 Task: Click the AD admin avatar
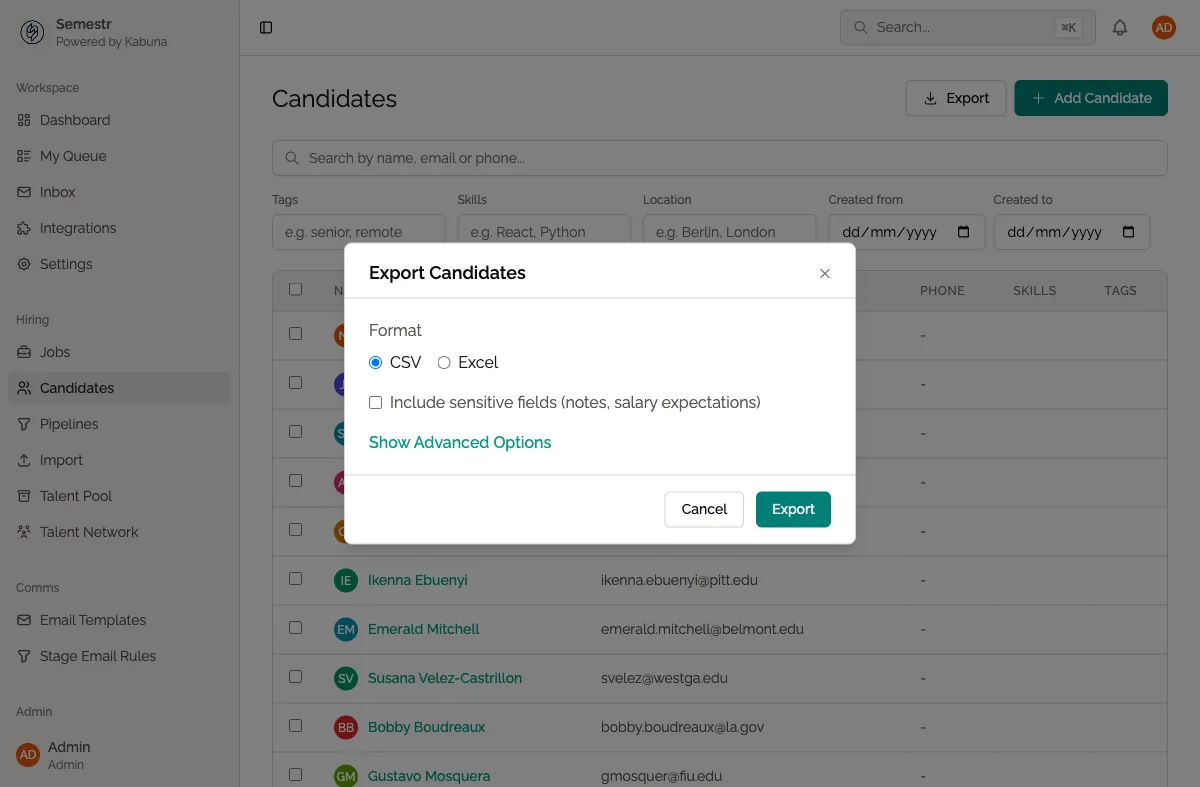click(1163, 27)
